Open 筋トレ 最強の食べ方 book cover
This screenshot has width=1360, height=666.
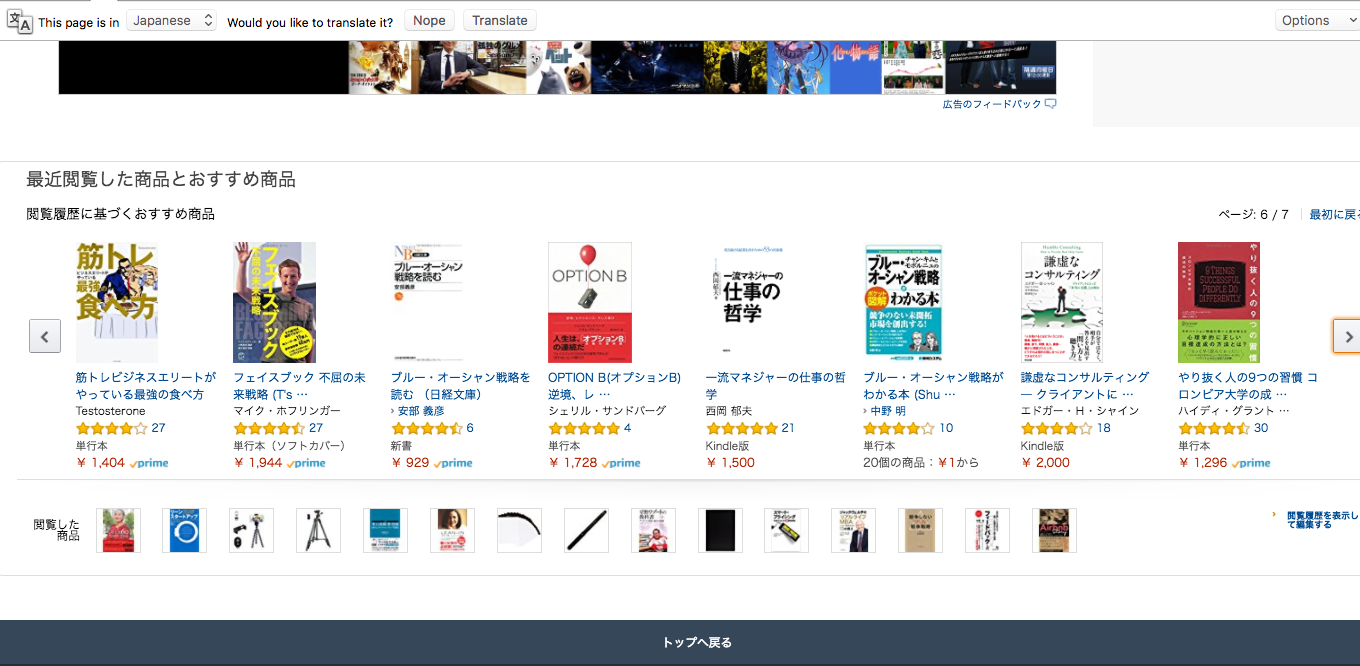point(117,302)
